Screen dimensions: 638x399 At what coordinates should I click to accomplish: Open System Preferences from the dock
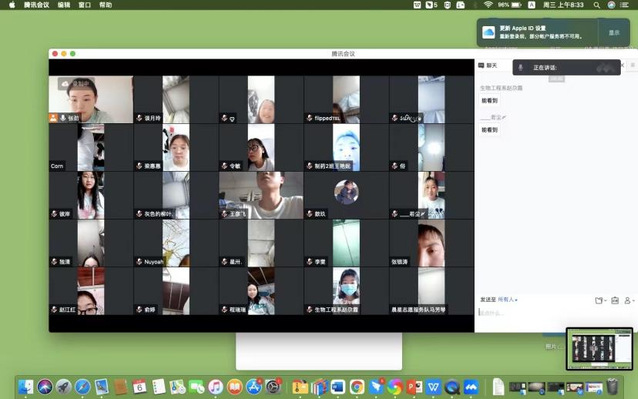273,387
